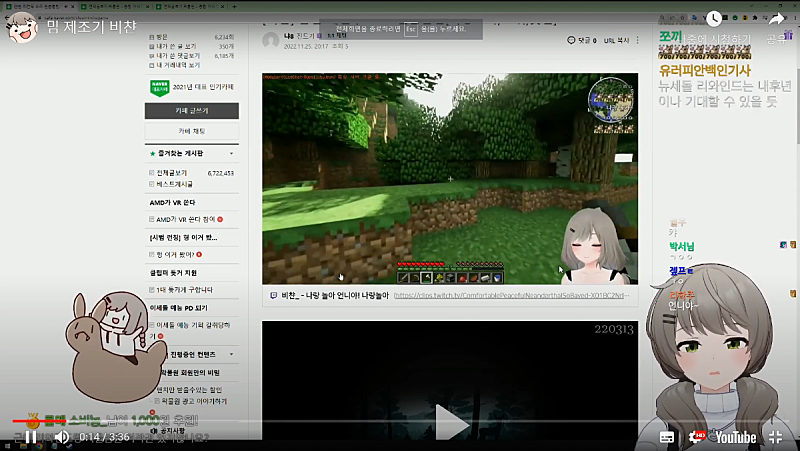Click the '카페 글쓰기' button

191,111
